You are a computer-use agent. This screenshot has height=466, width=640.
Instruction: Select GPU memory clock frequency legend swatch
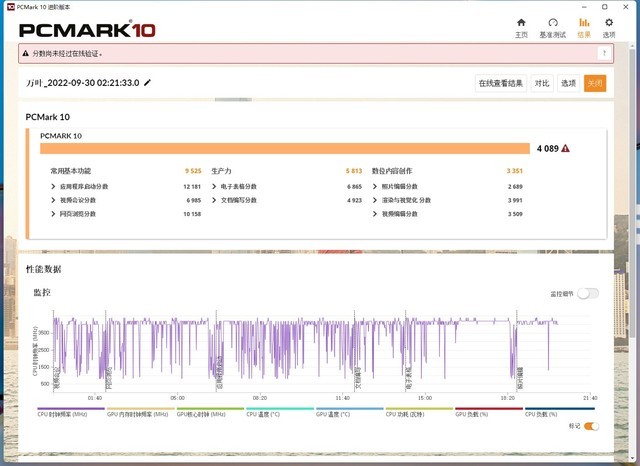pyautogui.click(x=140, y=408)
